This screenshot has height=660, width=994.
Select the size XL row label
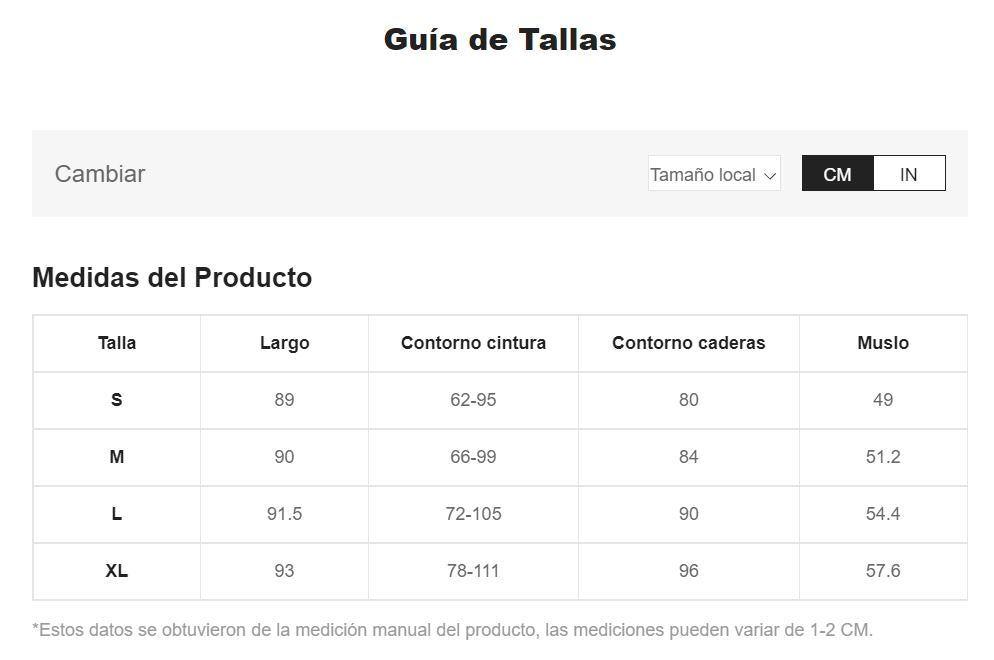(117, 571)
